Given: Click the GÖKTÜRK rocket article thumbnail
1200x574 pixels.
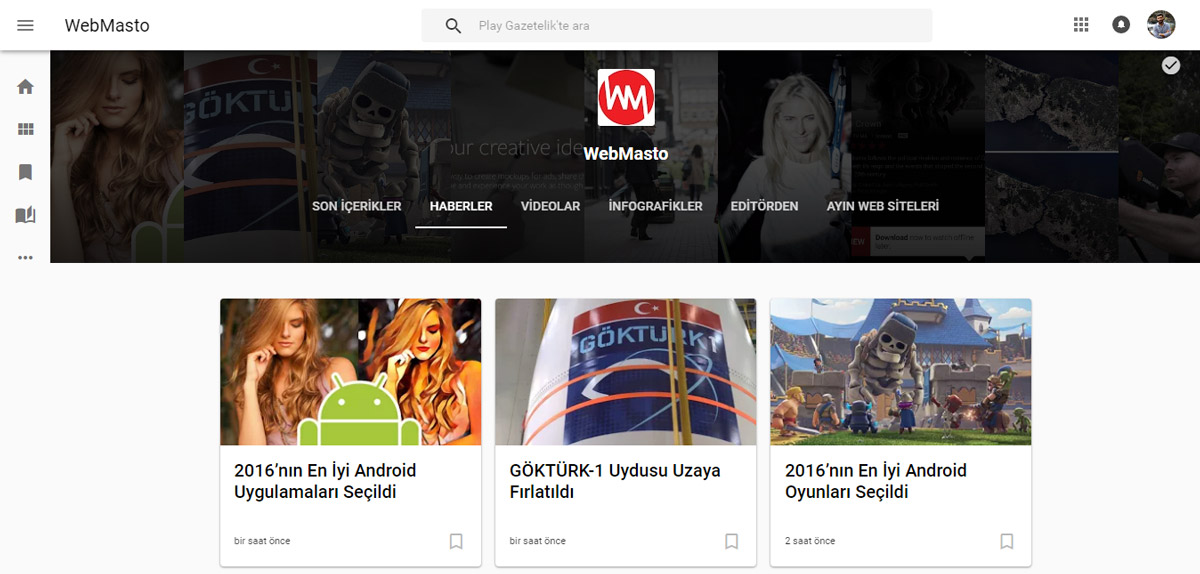Looking at the screenshot, I should click(x=626, y=372).
